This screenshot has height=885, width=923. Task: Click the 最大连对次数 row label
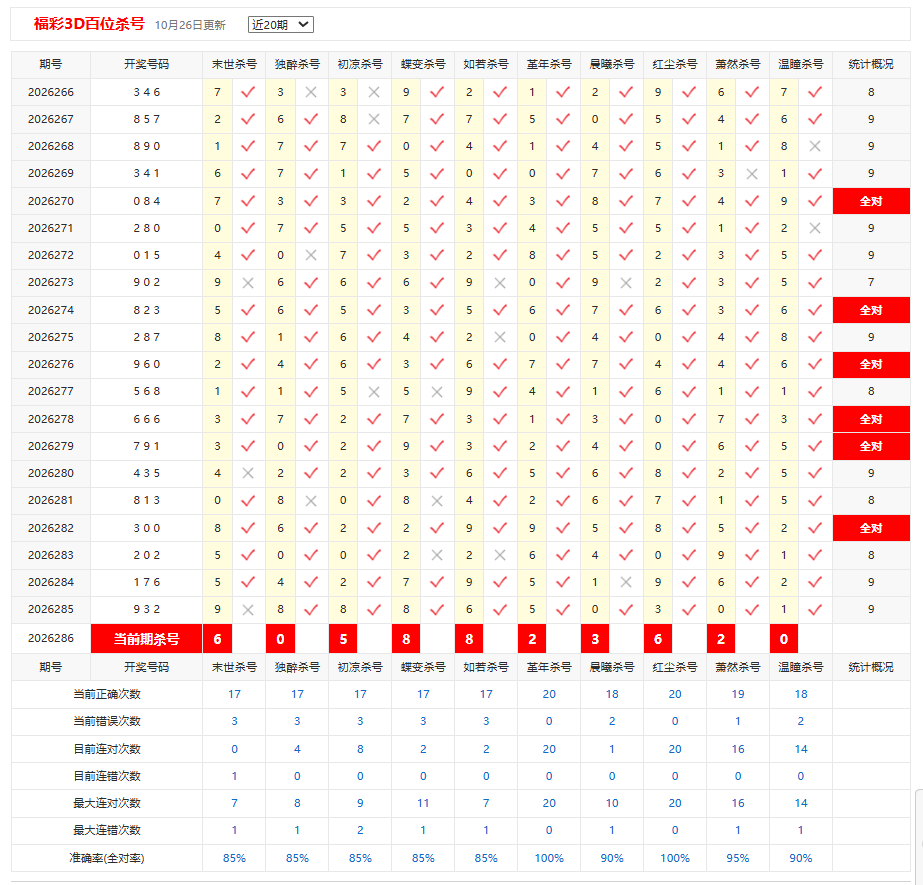click(107, 803)
